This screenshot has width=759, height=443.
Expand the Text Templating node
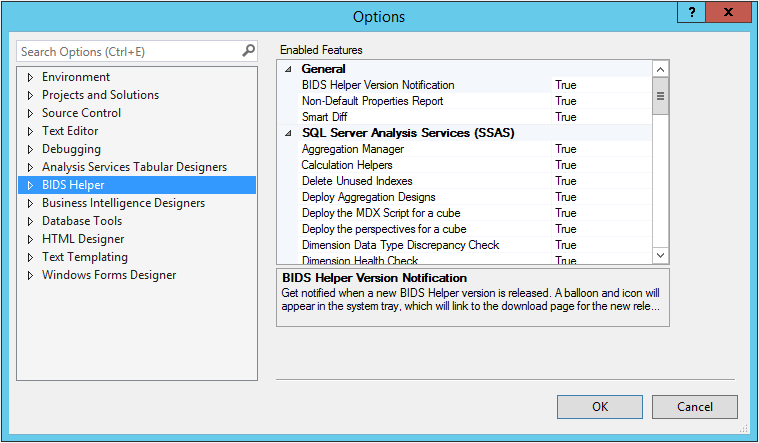(x=30, y=257)
